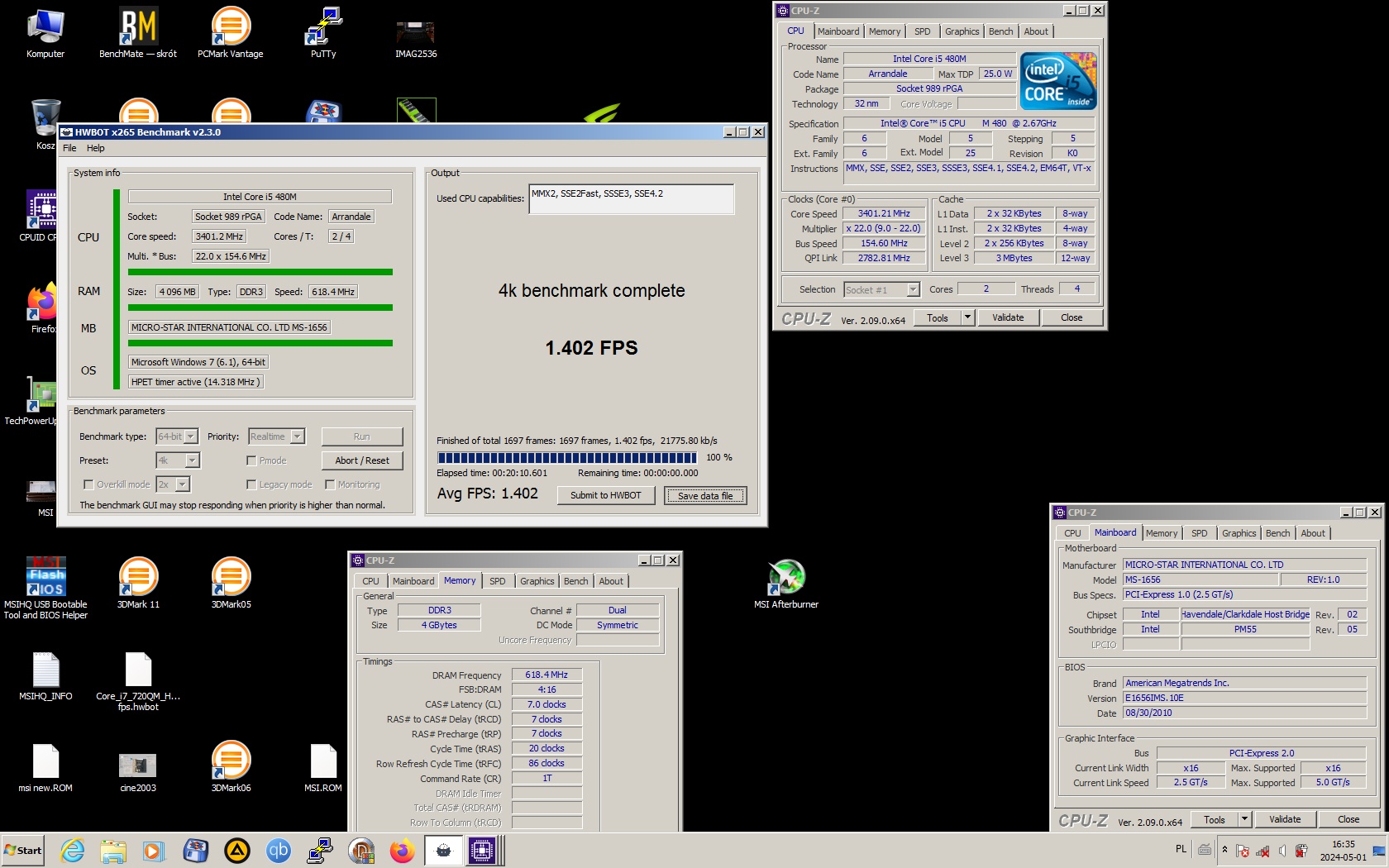Enable the Overkill mode checkbox

pyautogui.click(x=88, y=484)
